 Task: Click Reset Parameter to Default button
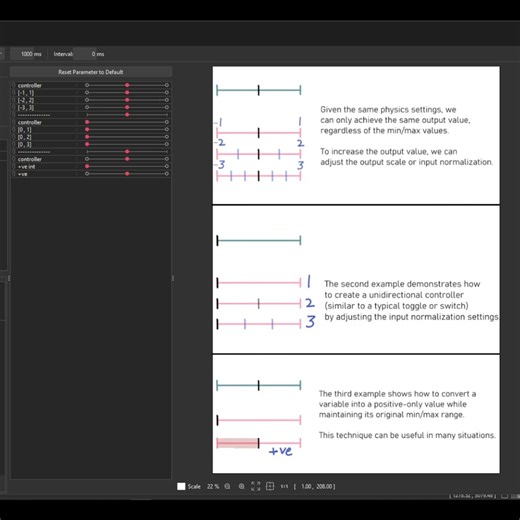coord(91,72)
